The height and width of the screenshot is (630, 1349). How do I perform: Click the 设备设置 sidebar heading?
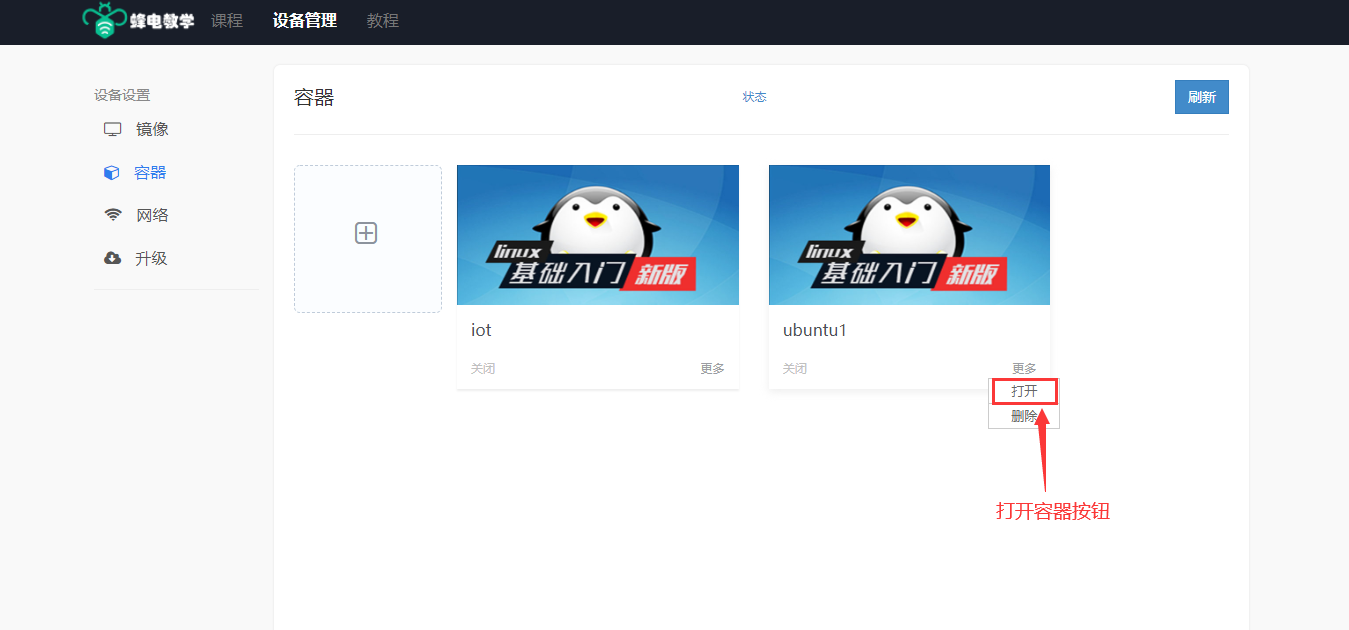point(122,95)
